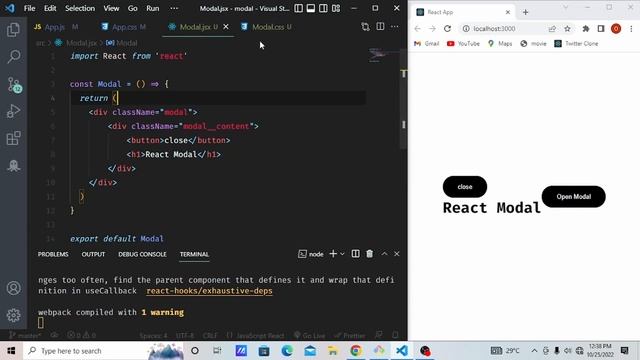The height and width of the screenshot is (360, 640).
Task: Open Chrome Extensions puzzle icon
Action: click(586, 29)
